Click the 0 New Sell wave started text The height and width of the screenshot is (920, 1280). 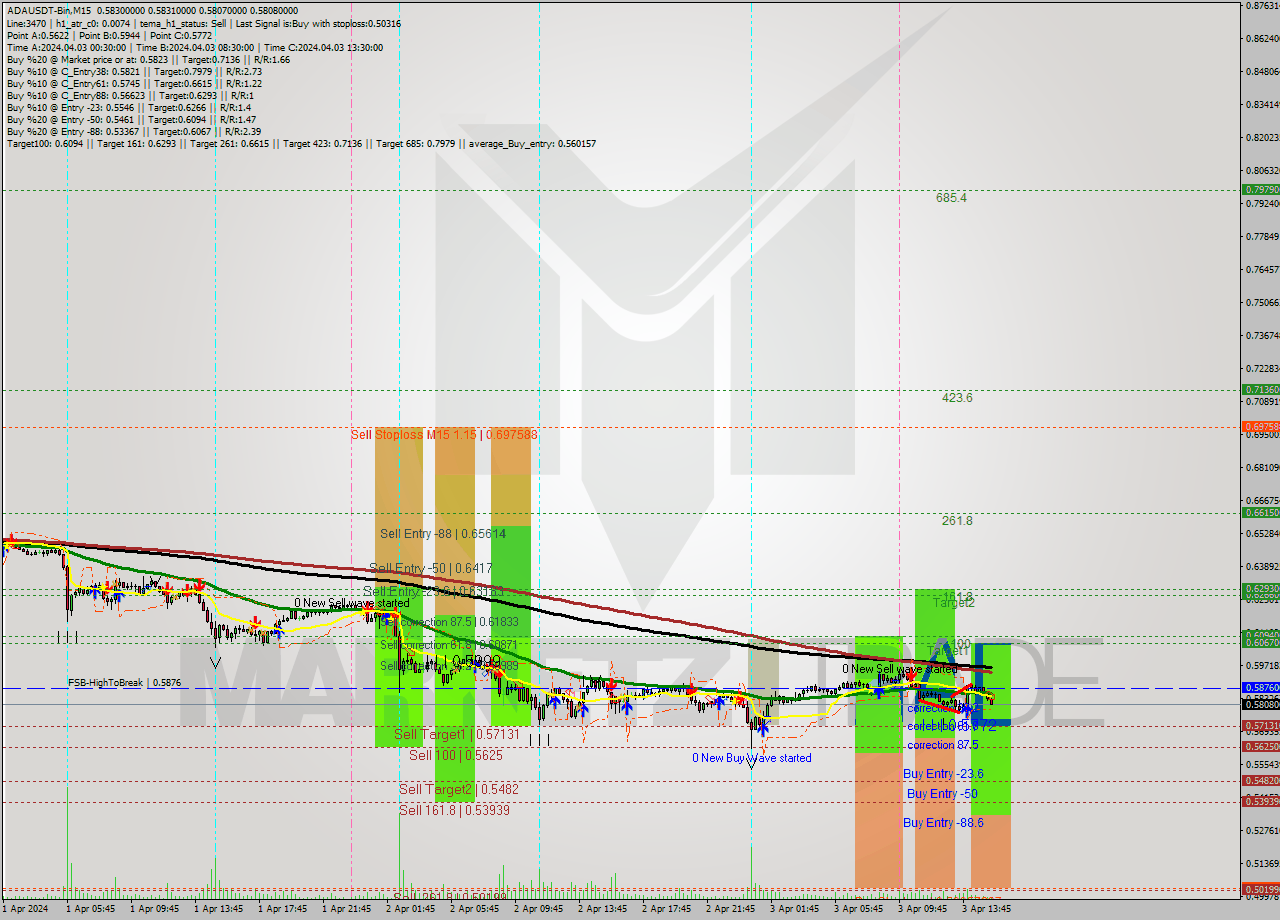[x=347, y=603]
